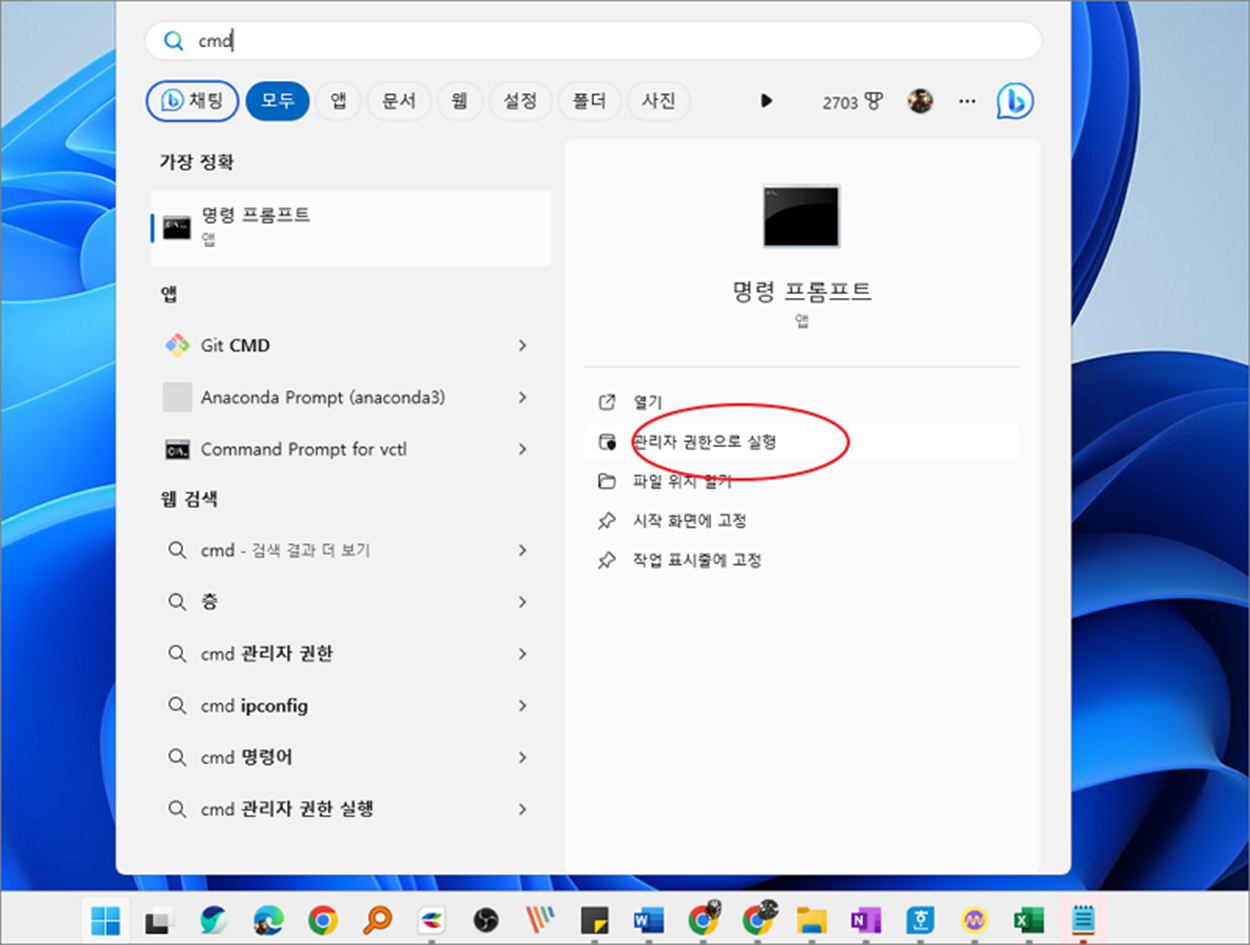Screen dimensions: 1250x945
Task: Select the cmd ipconfig suggestion
Action: (330, 706)
